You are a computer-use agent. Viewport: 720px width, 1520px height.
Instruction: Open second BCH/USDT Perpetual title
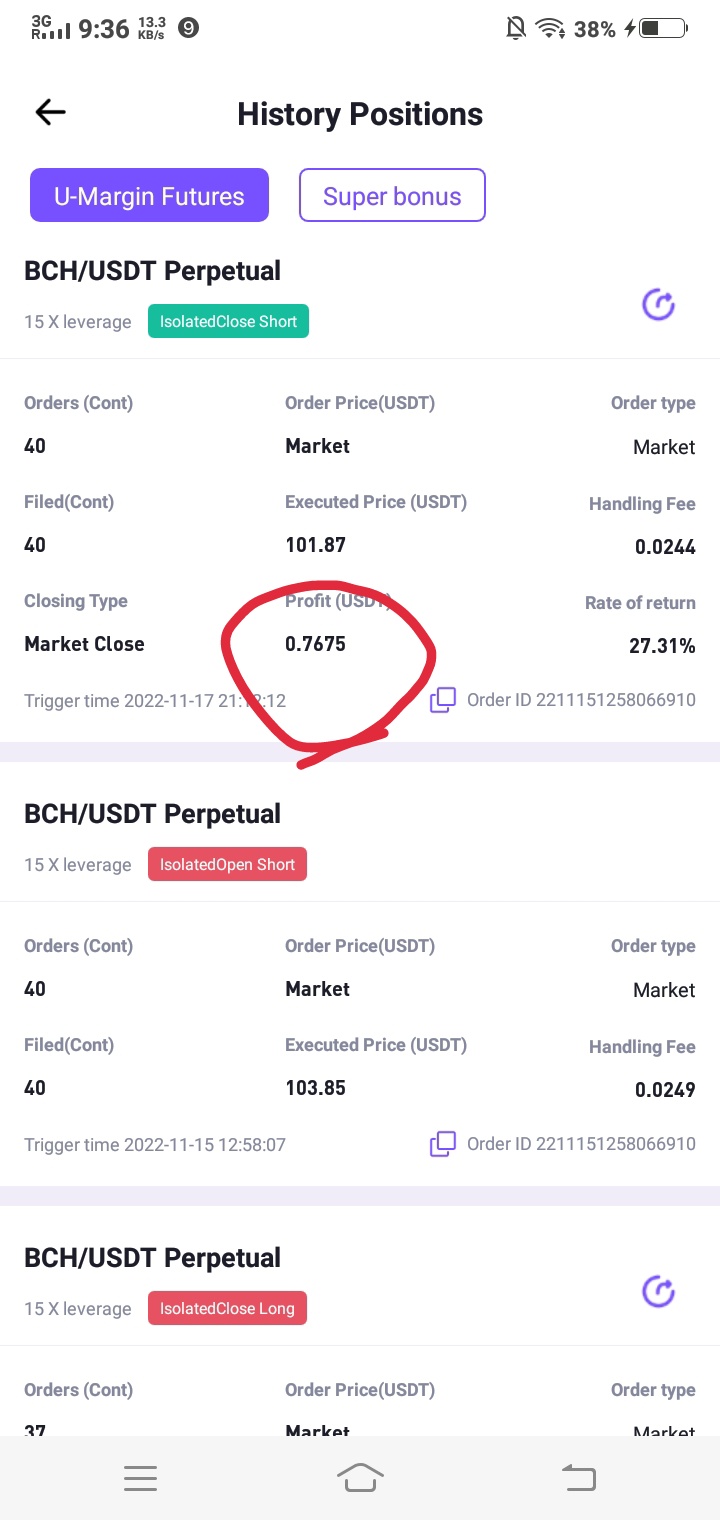click(x=152, y=814)
